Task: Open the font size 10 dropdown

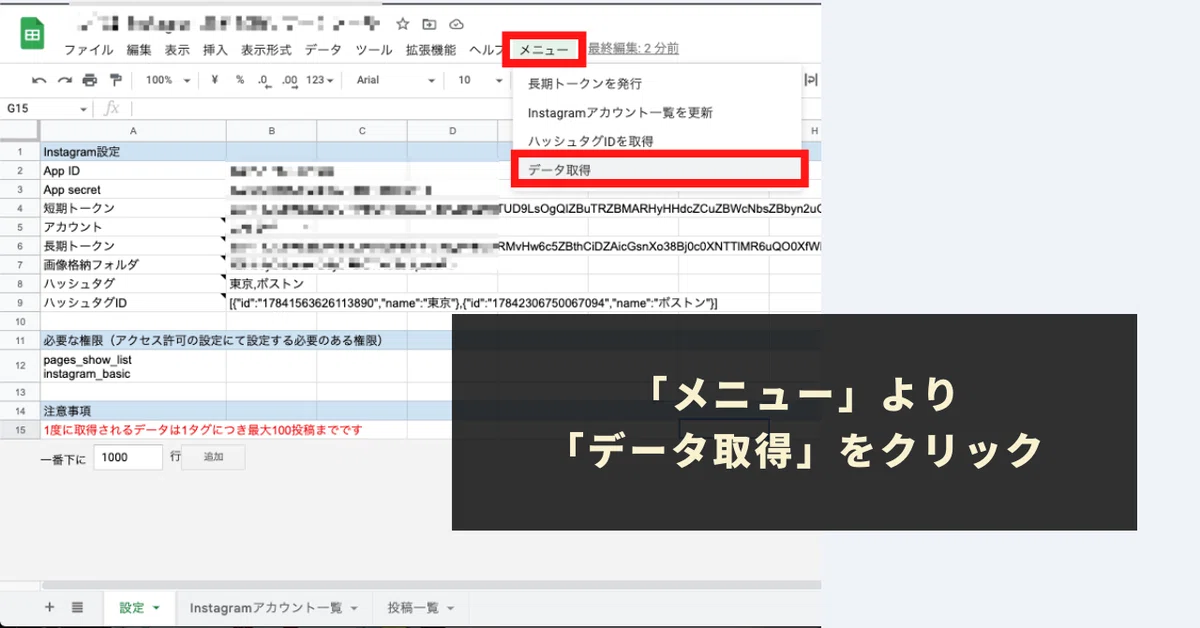Action: coord(479,80)
